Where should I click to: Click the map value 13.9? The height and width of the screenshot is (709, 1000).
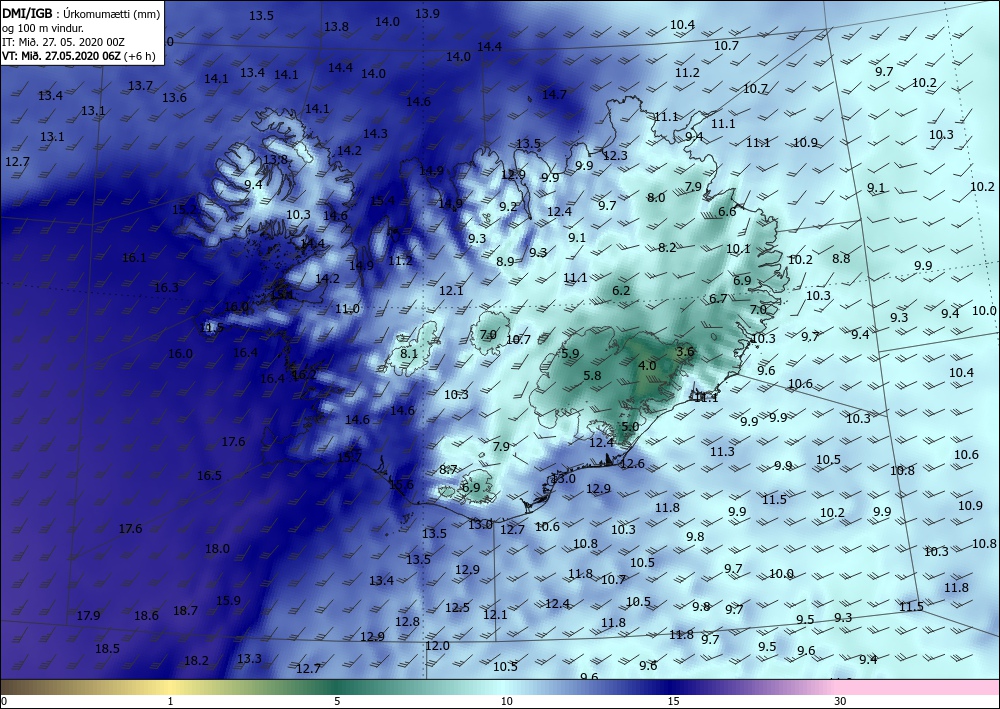(427, 13)
